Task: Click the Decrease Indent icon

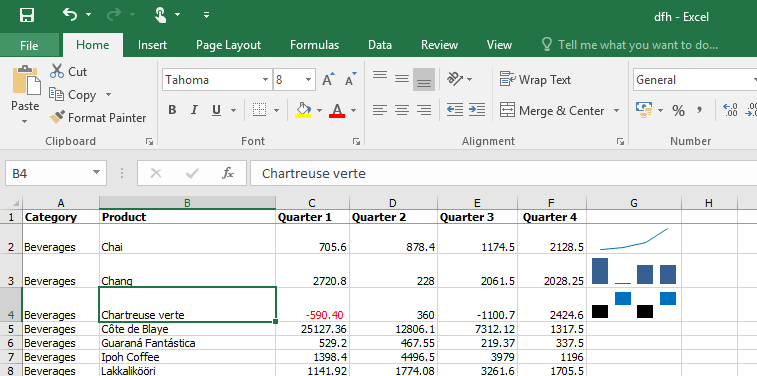Action: 454,110
